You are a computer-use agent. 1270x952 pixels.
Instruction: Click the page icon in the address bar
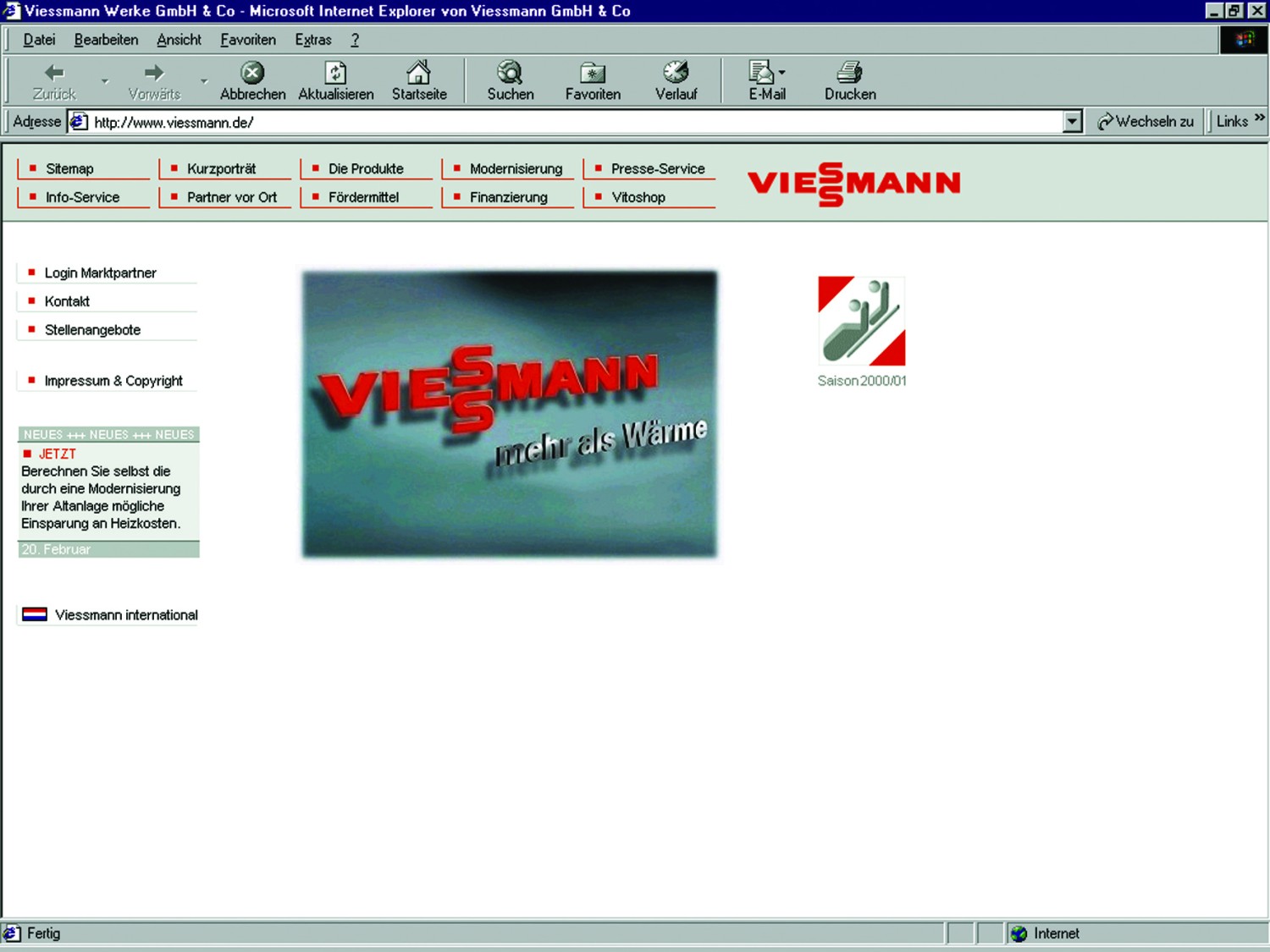click(79, 122)
